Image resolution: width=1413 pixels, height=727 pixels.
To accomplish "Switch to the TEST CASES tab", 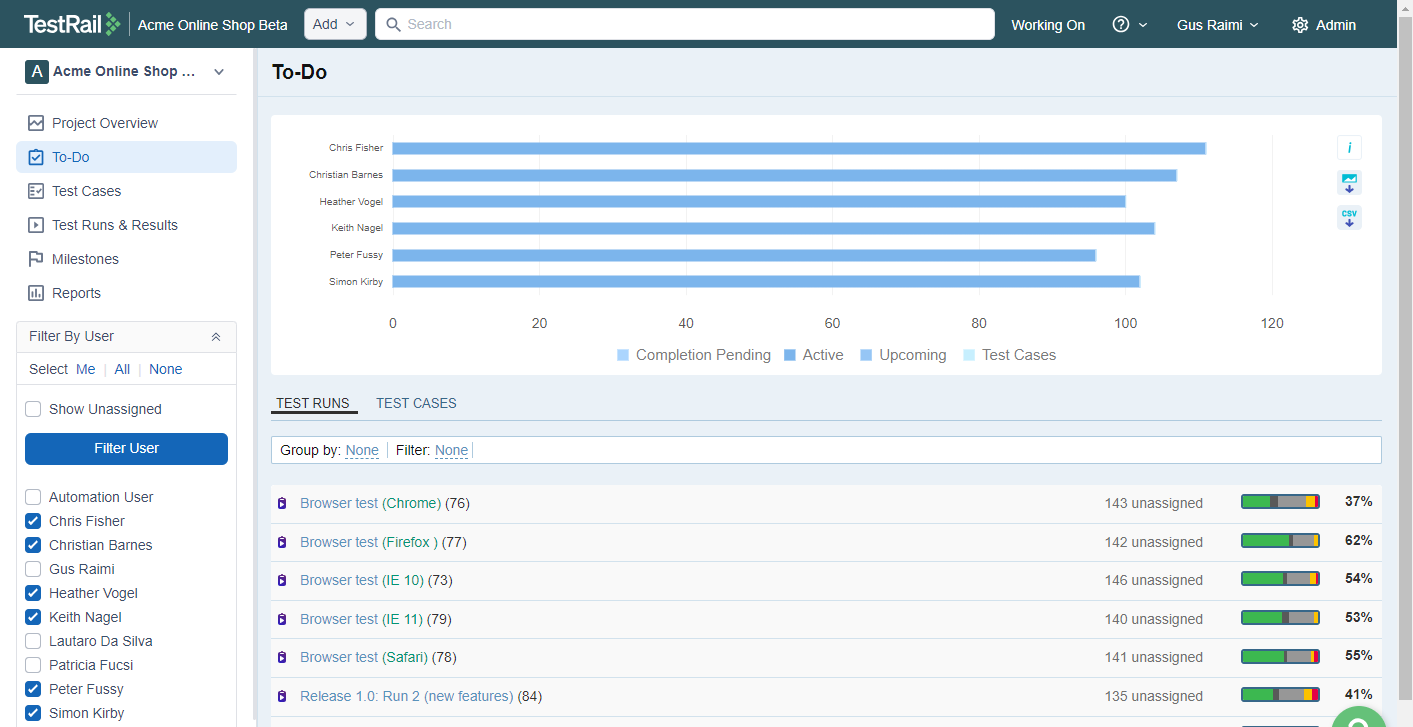I will point(416,403).
